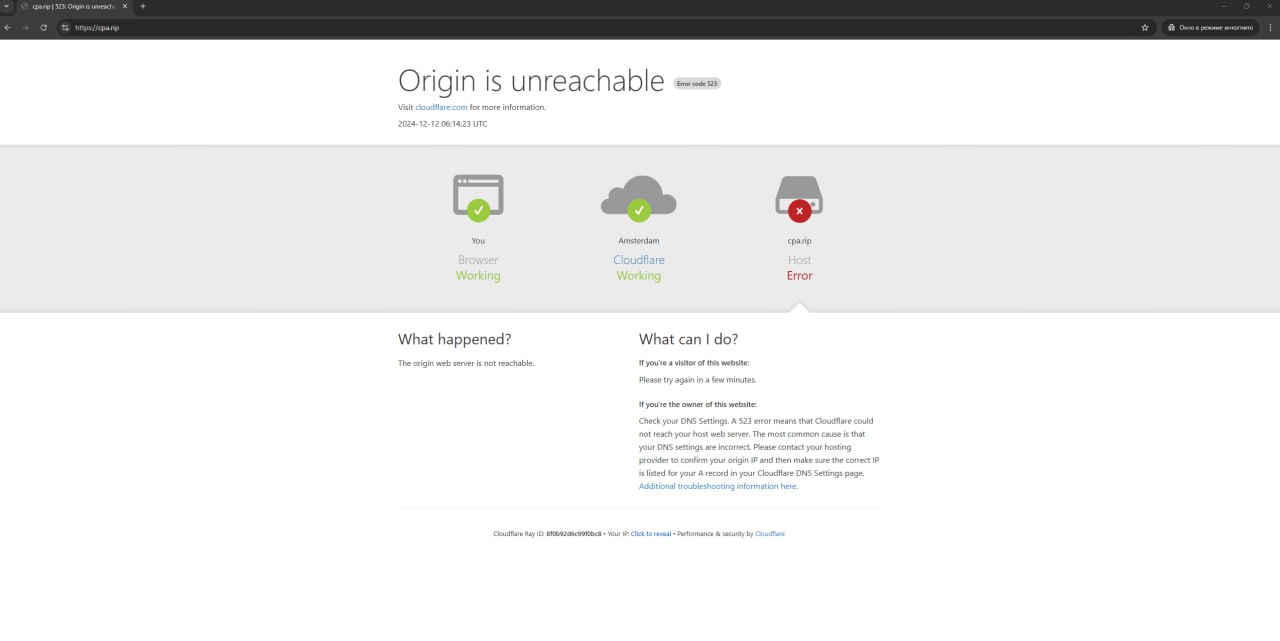This screenshot has height=641, width=1280.
Task: Open the Cloudflare link under Amsterdam
Action: (639, 260)
